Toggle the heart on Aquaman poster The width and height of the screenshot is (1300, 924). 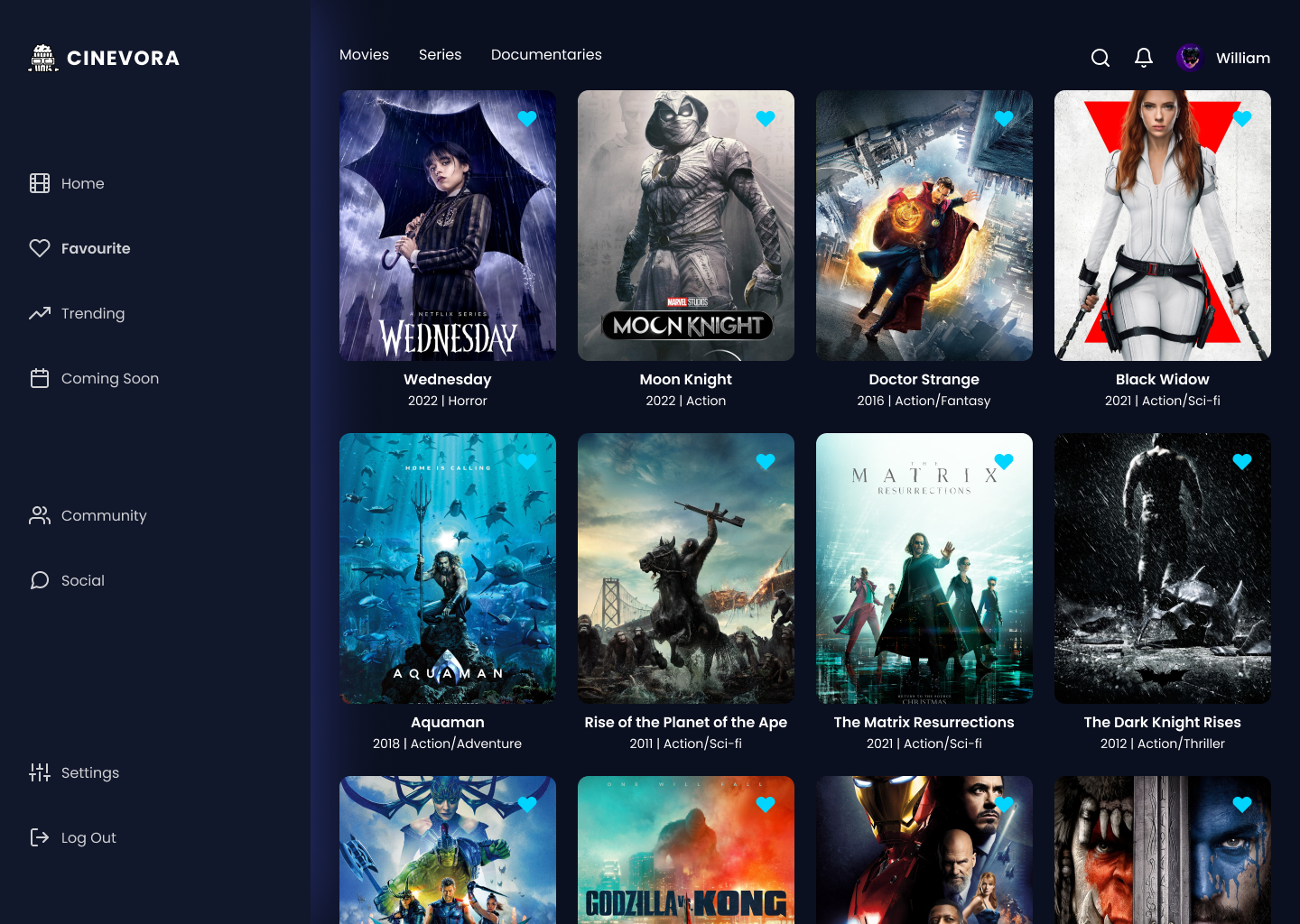point(527,461)
